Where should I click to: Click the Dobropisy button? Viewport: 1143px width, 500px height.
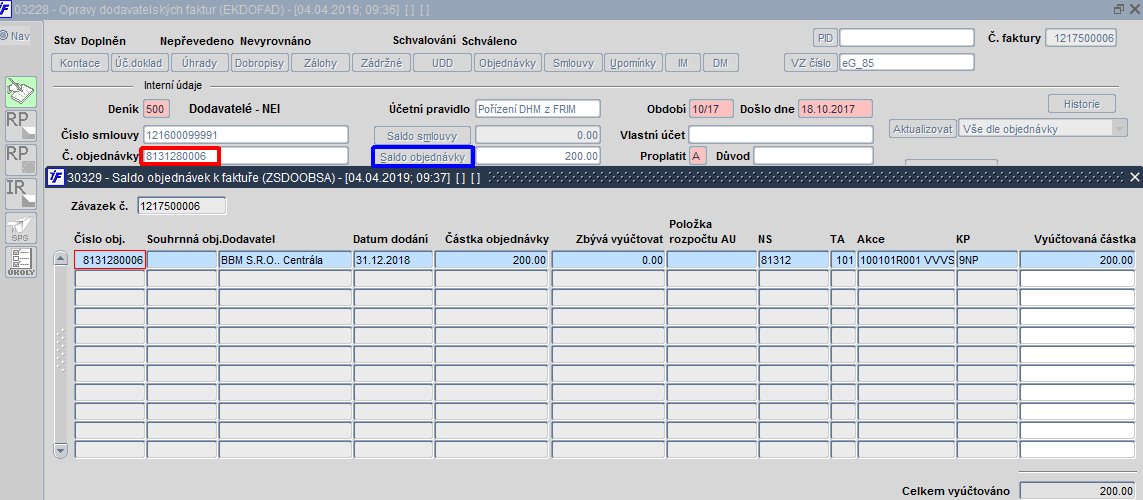(260, 63)
